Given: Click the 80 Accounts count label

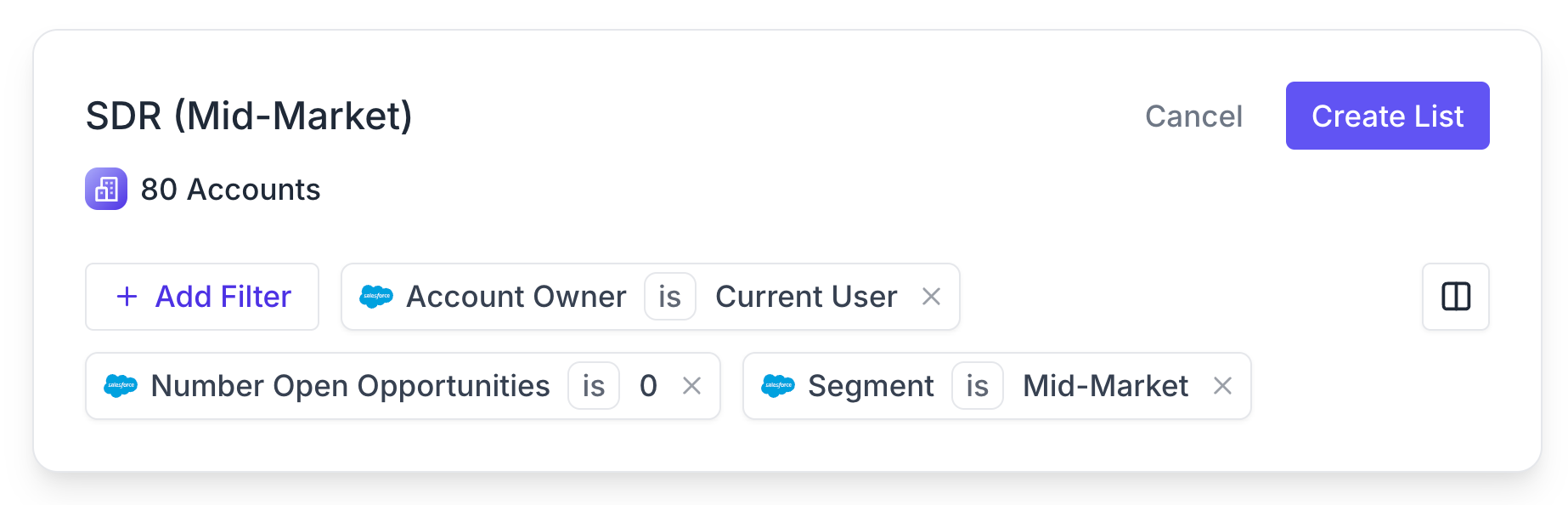Looking at the screenshot, I should [230, 189].
